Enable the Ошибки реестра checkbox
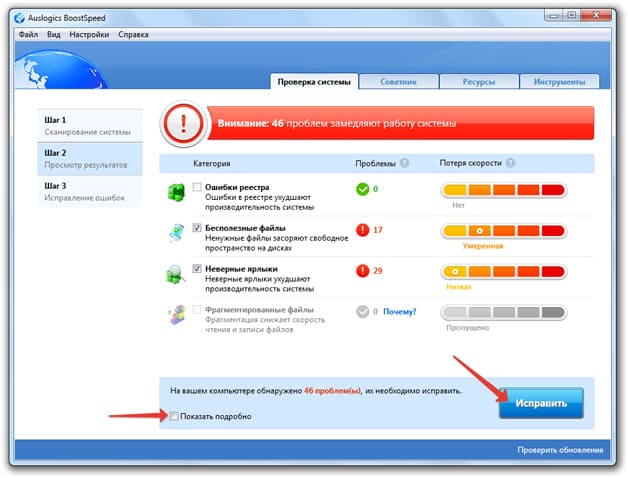 click(x=197, y=187)
